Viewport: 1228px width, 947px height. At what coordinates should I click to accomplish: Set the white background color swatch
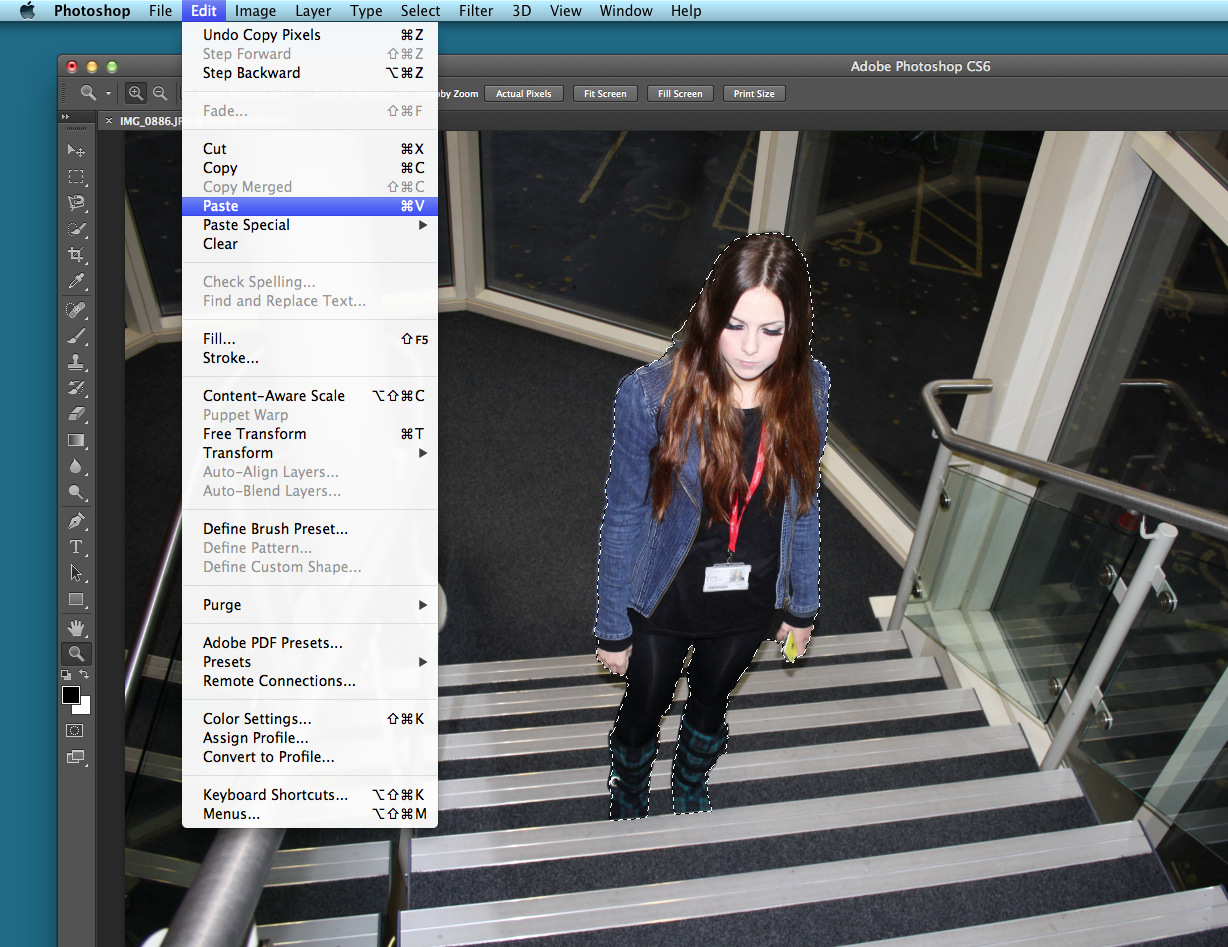tap(84, 707)
